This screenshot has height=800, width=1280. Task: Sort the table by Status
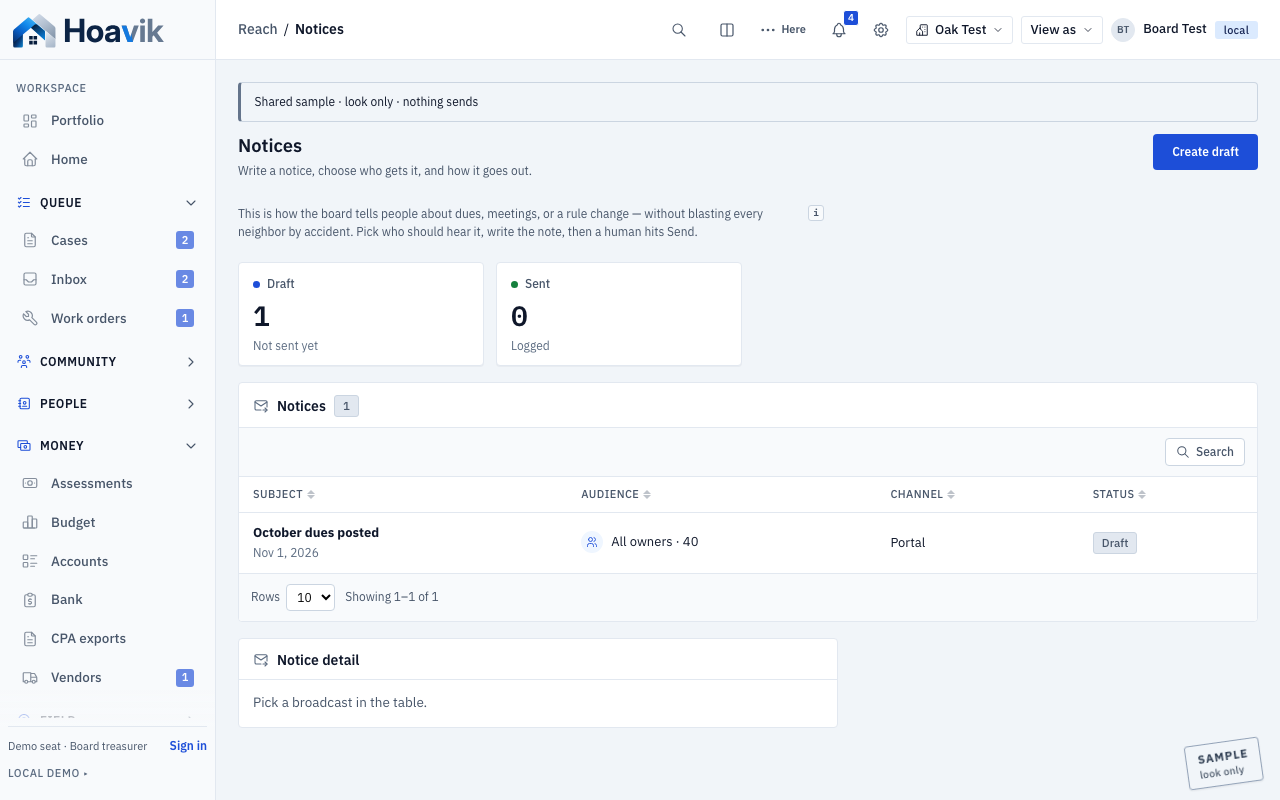point(1119,495)
